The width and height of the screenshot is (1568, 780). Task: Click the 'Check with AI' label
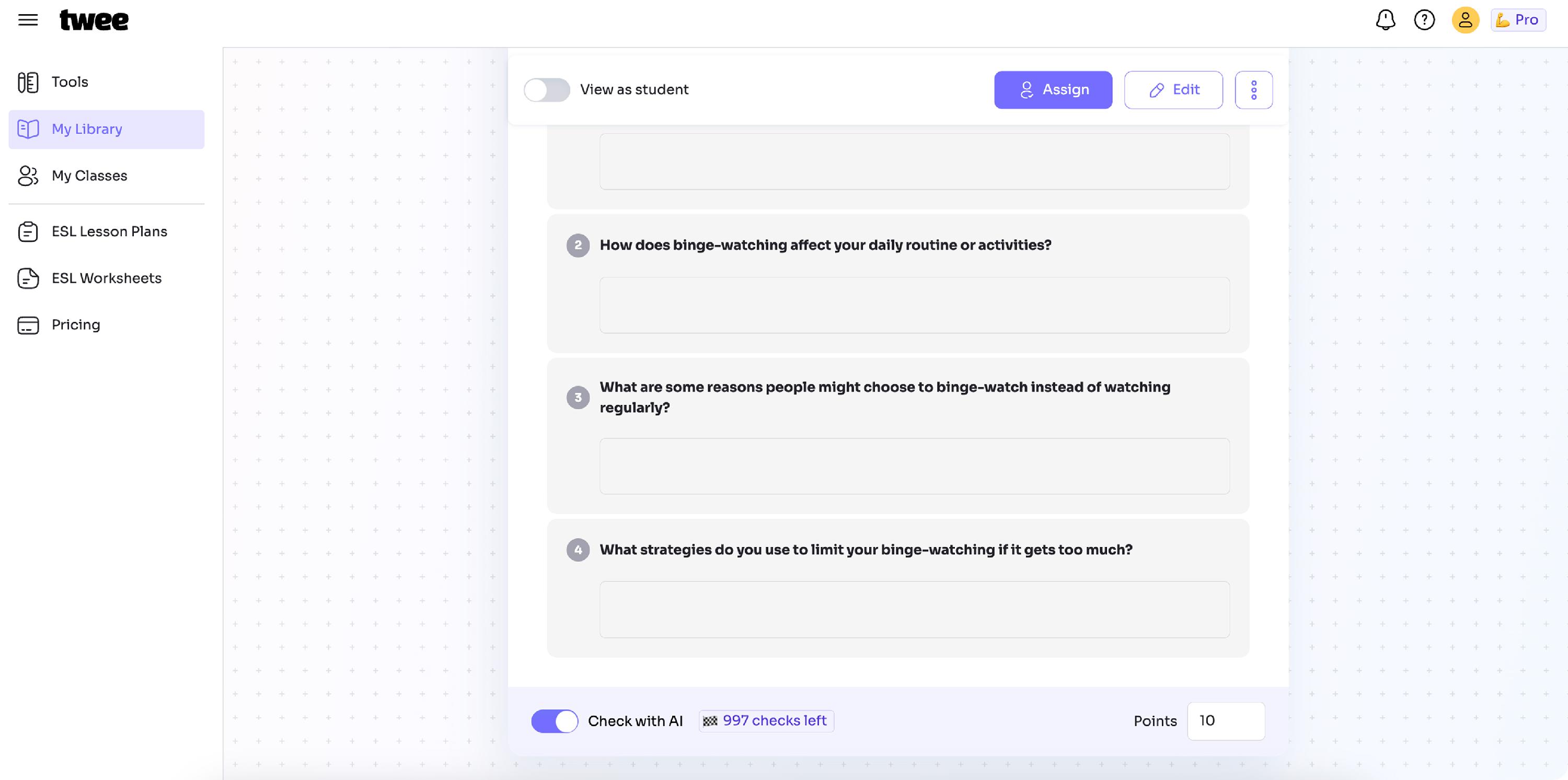tap(635, 721)
